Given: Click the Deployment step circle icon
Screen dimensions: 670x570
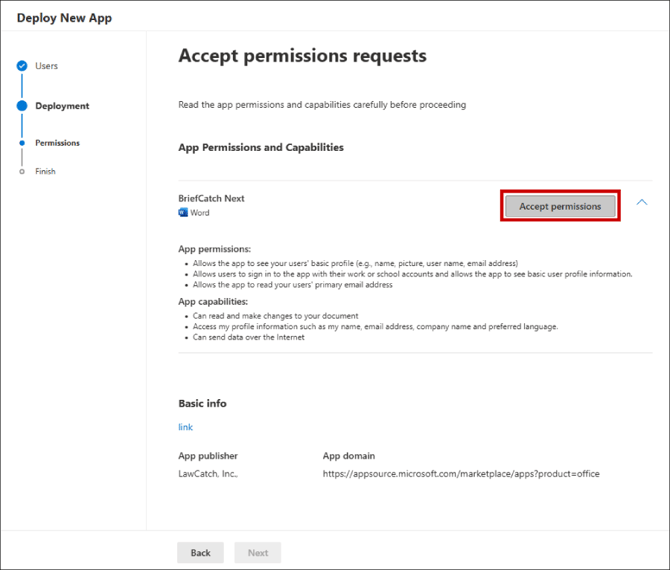Looking at the screenshot, I should (x=22, y=106).
